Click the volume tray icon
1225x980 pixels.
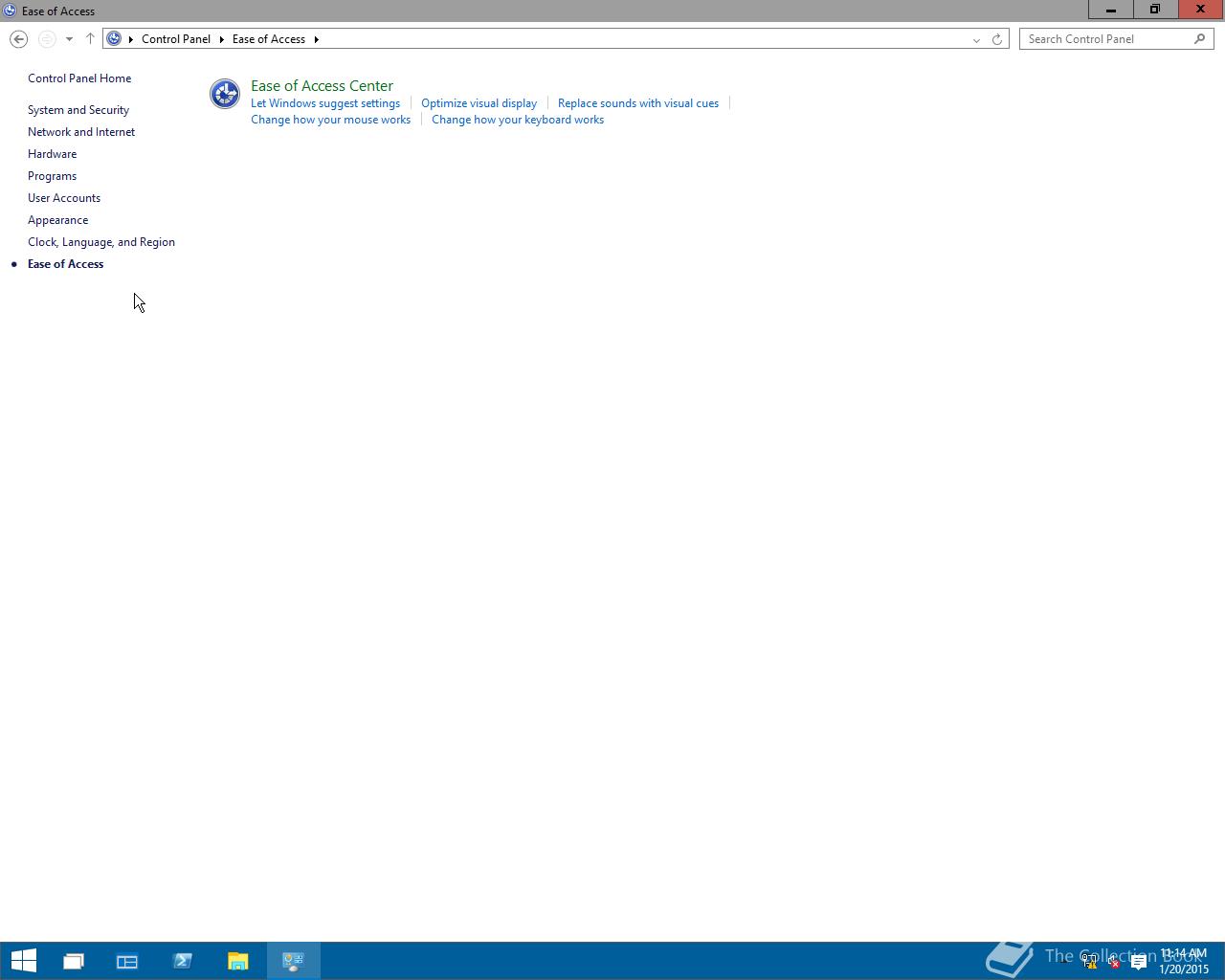1113,962
